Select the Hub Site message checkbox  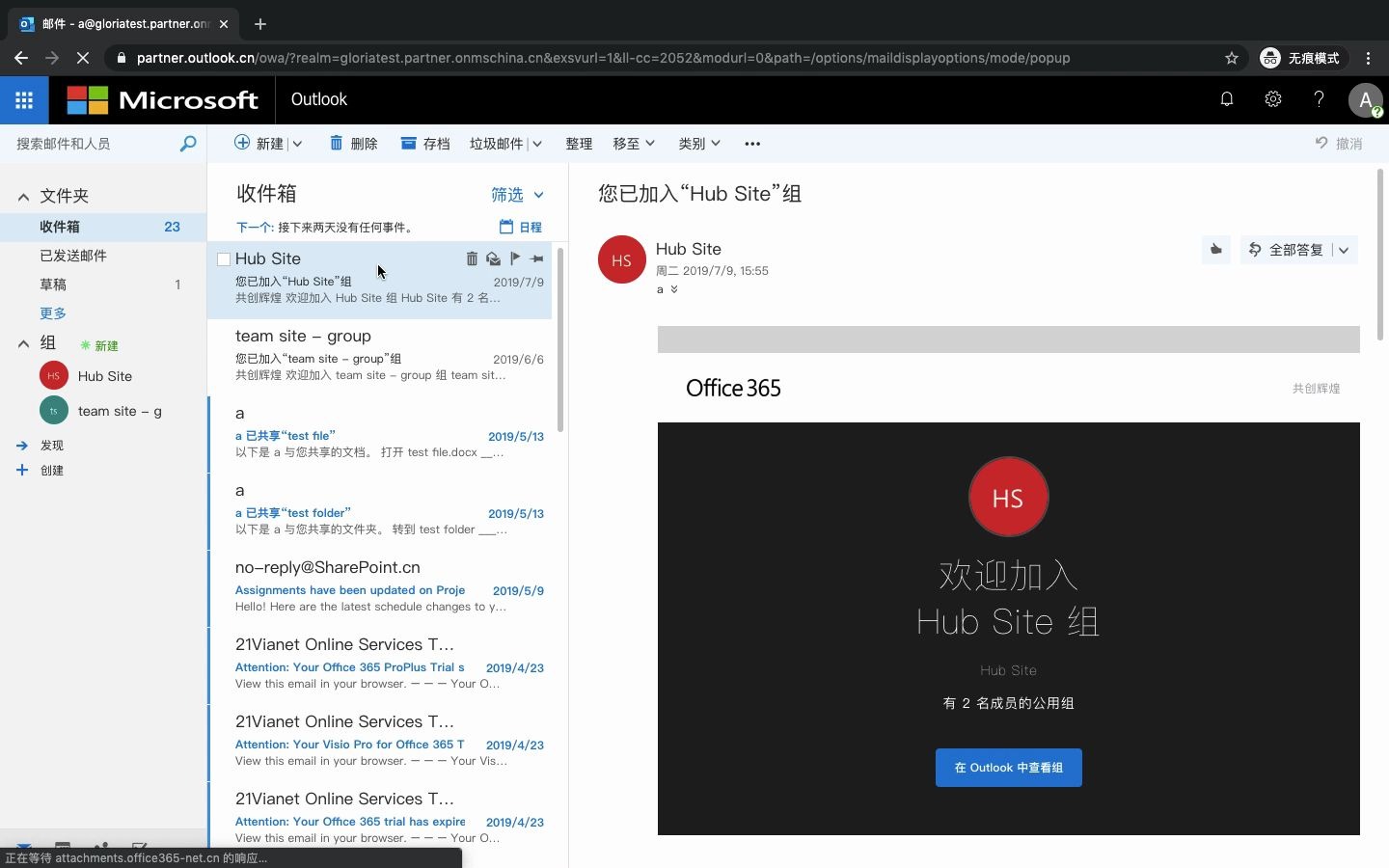click(x=224, y=259)
